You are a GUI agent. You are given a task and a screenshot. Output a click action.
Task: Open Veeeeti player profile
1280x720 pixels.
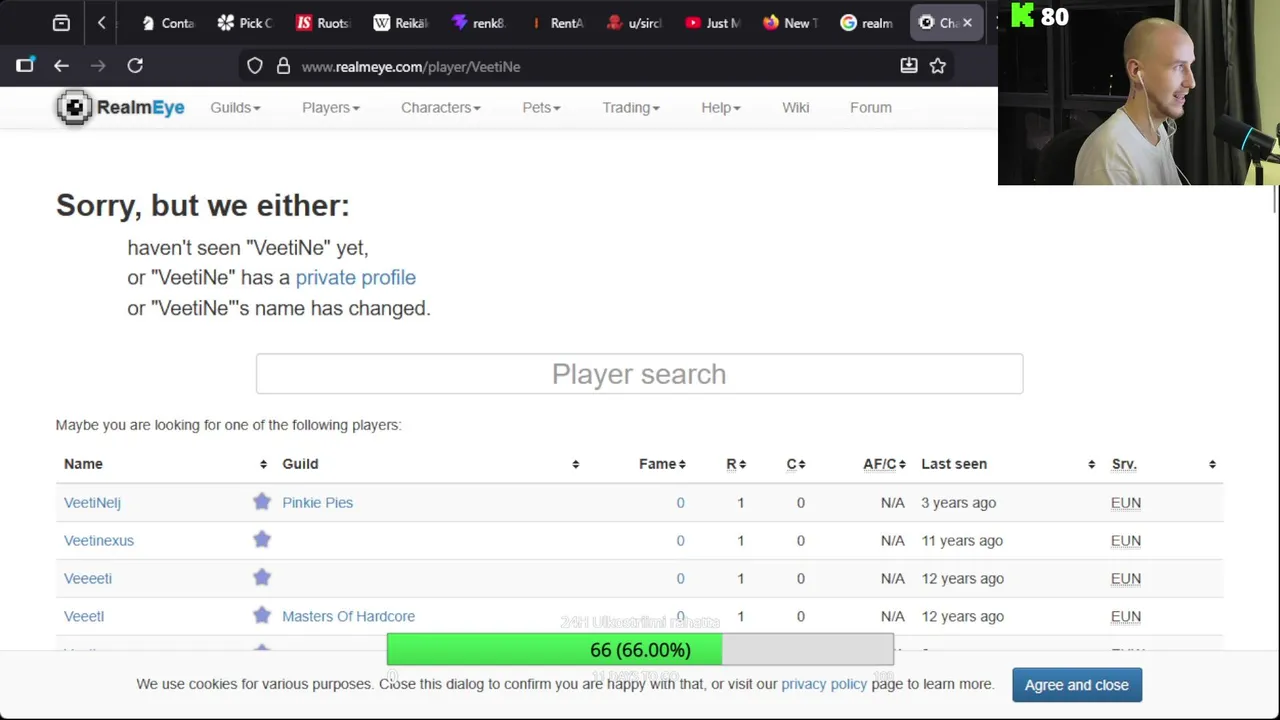point(88,578)
